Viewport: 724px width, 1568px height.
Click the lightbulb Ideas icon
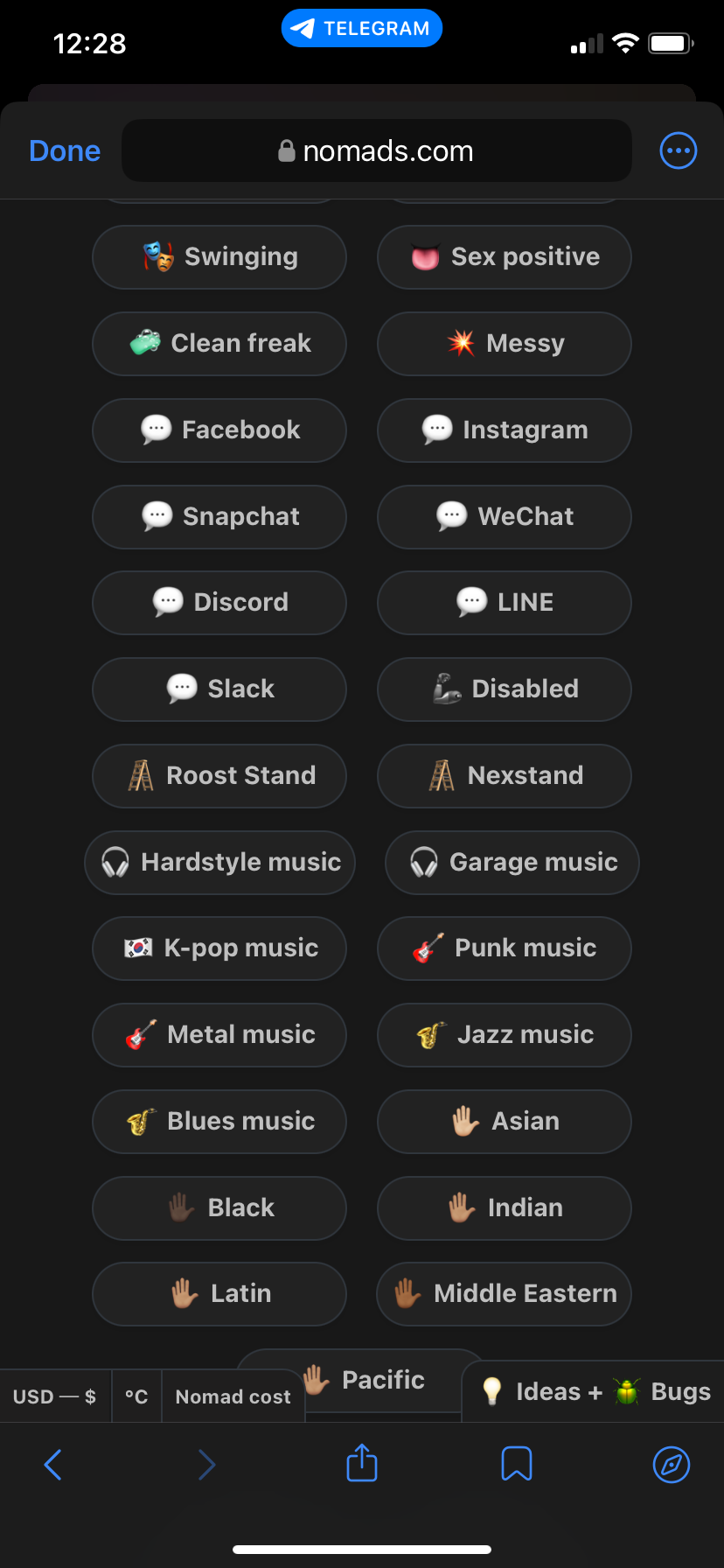[x=492, y=1391]
